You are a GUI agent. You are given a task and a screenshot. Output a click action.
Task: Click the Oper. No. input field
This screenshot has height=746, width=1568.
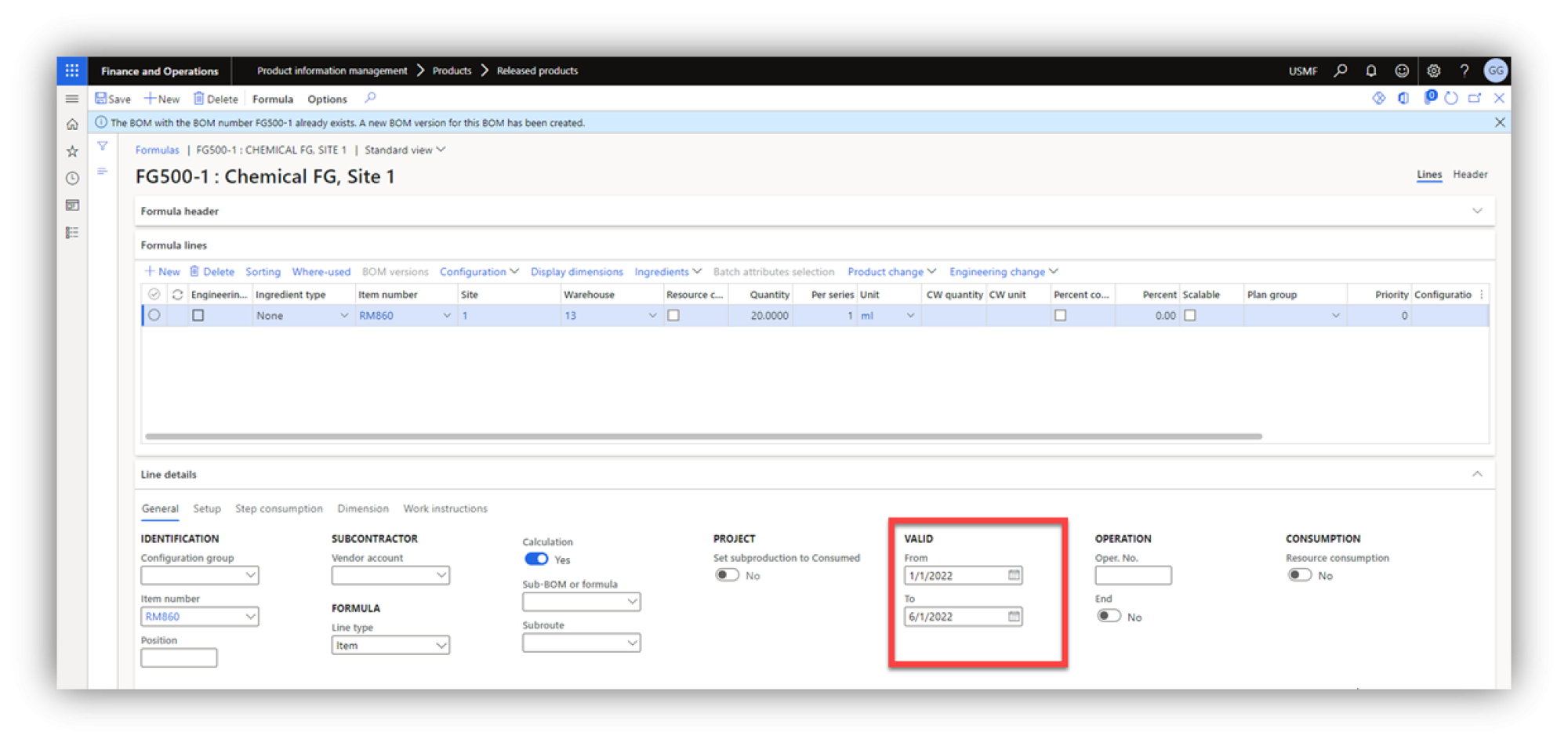coord(1133,575)
